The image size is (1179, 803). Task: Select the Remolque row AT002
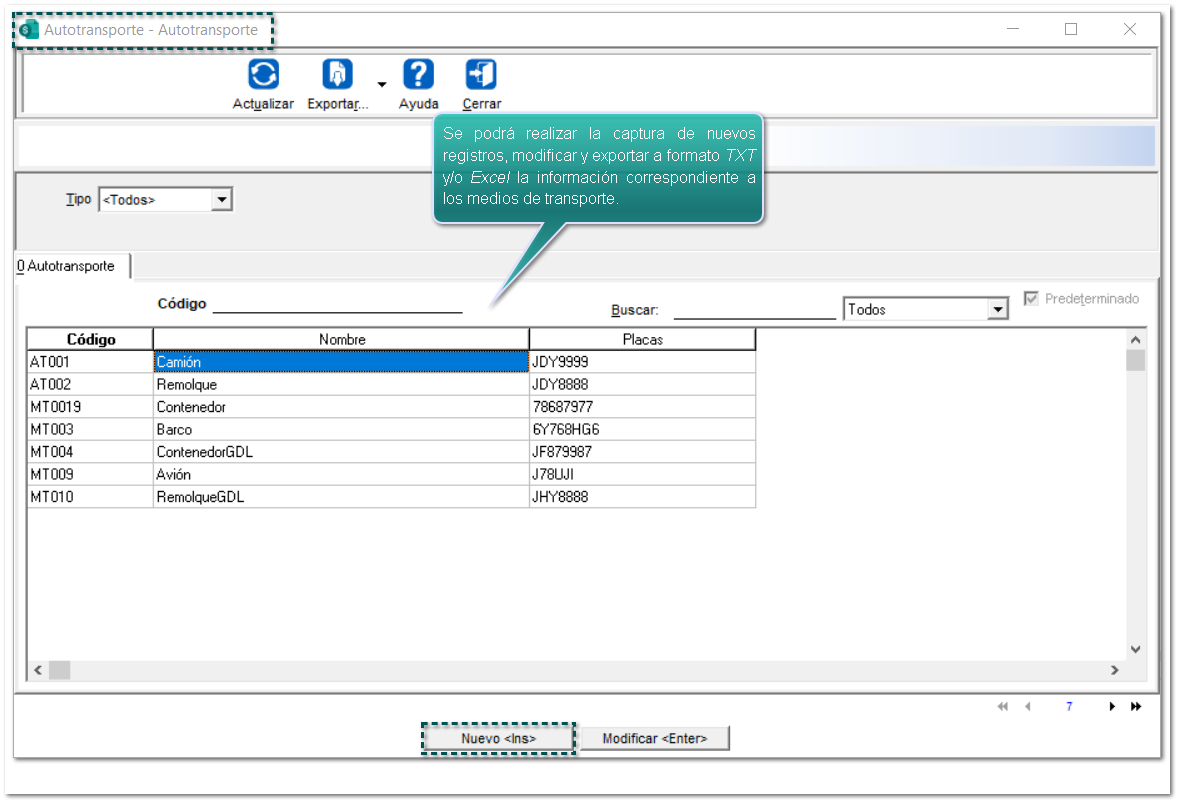(x=186, y=385)
